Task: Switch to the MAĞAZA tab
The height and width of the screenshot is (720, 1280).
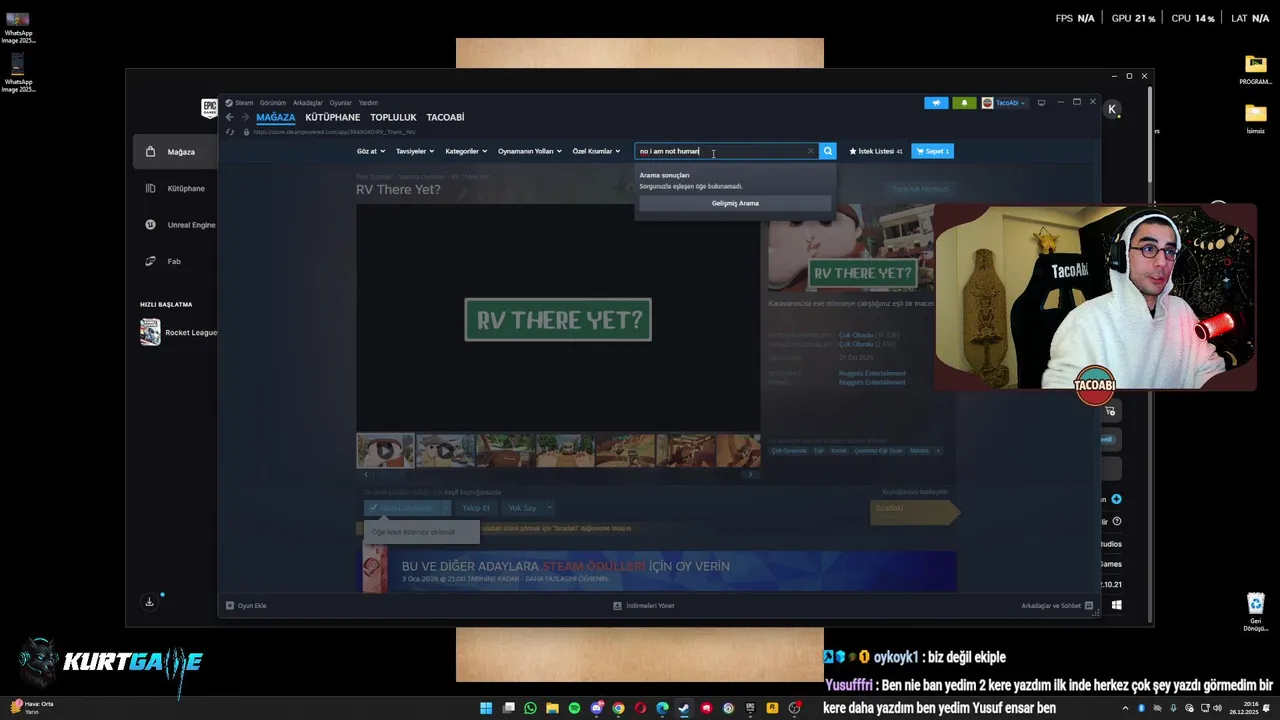Action: 276,117
